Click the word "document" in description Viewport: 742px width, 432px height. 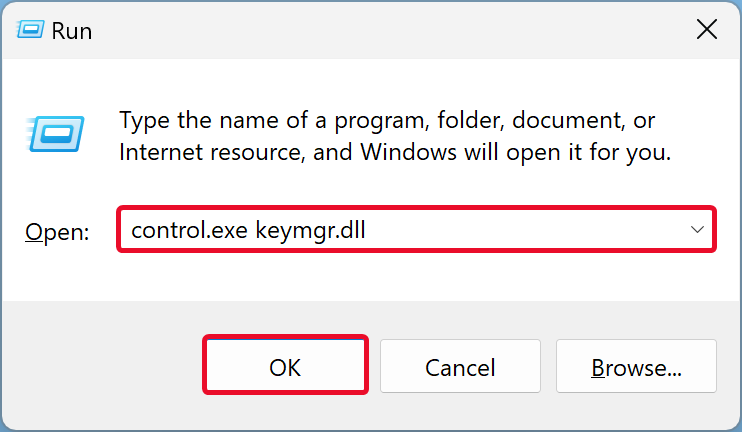[x=561, y=121]
